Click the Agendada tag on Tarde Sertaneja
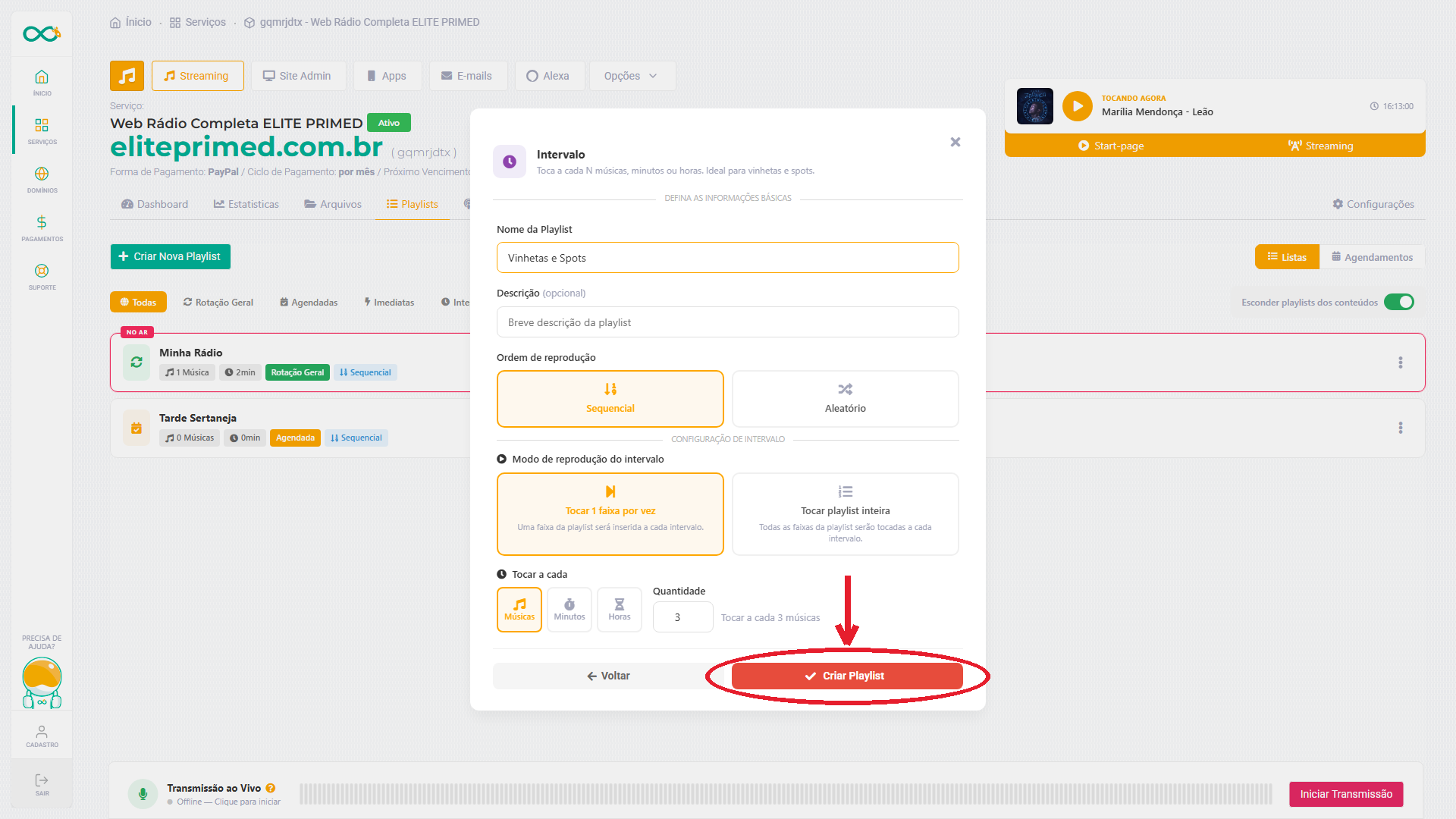Viewport: 1456px width, 819px height. point(295,438)
